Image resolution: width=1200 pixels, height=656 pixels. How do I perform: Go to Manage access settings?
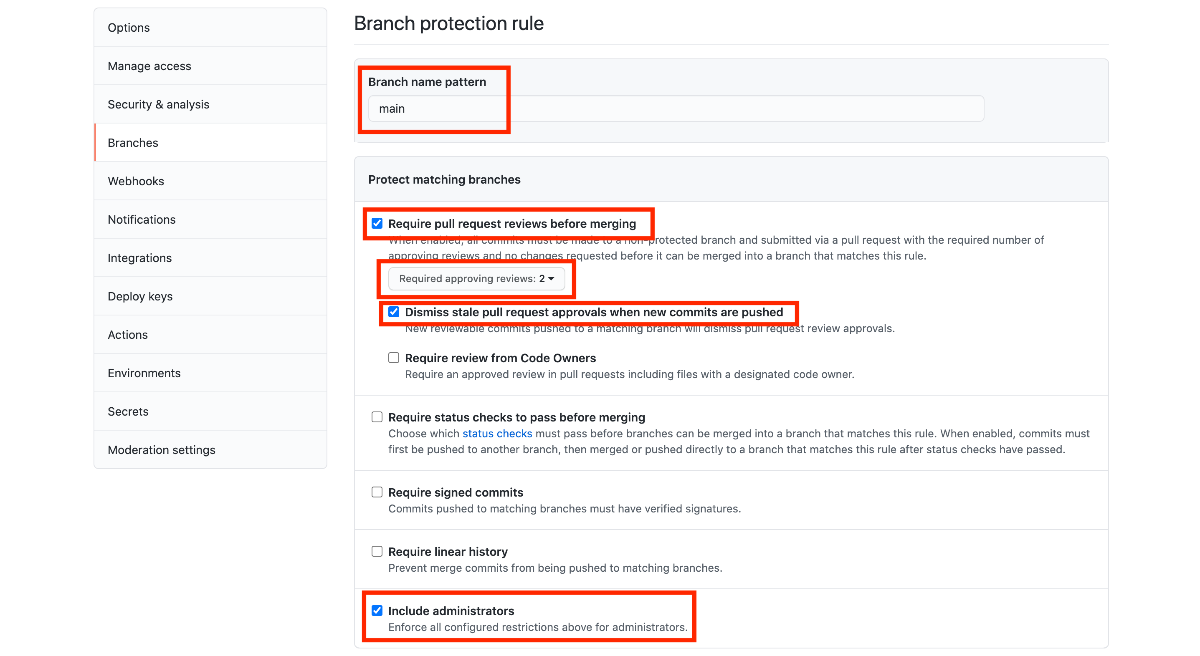[x=210, y=66]
